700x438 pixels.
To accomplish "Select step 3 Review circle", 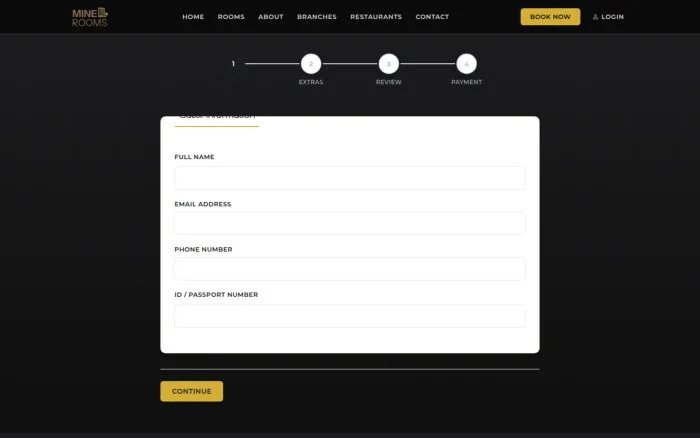I will click(x=388, y=64).
